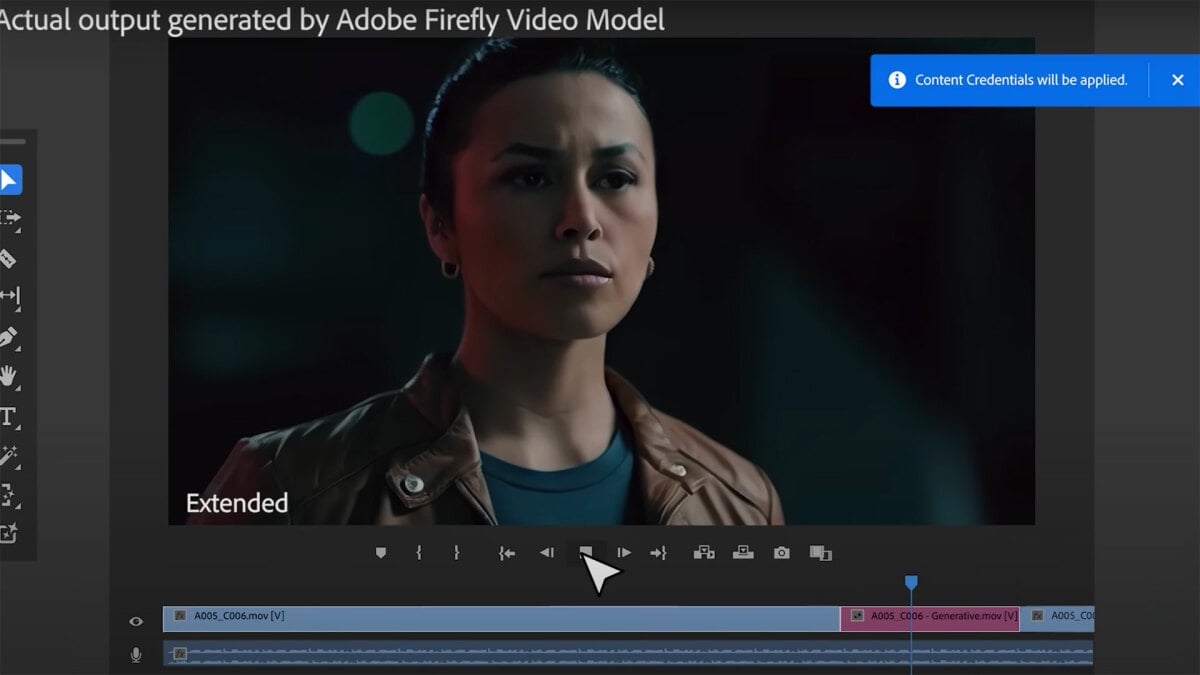Dismiss the Content Credentials notification
This screenshot has height=675, width=1200.
pos(1178,80)
